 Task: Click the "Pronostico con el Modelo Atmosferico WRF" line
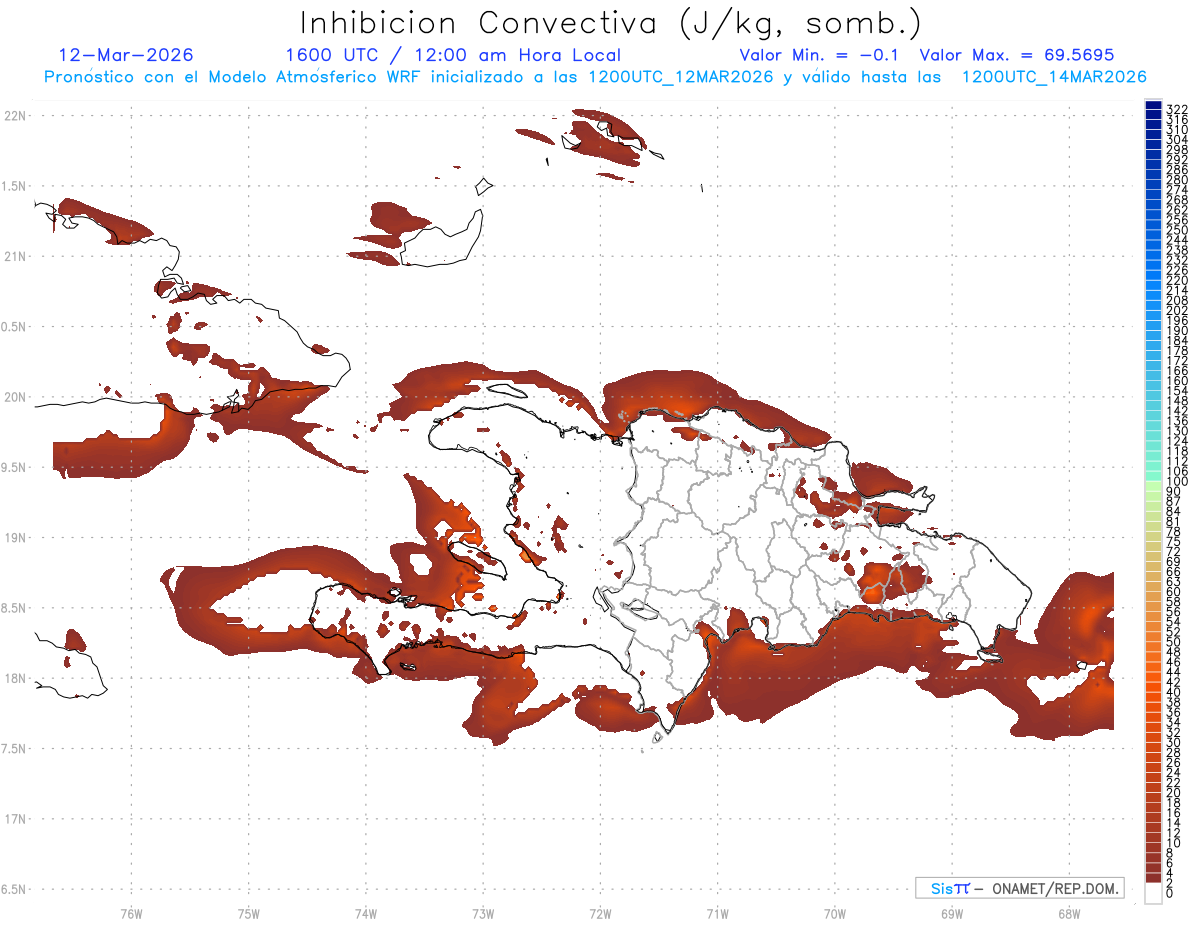point(595,77)
